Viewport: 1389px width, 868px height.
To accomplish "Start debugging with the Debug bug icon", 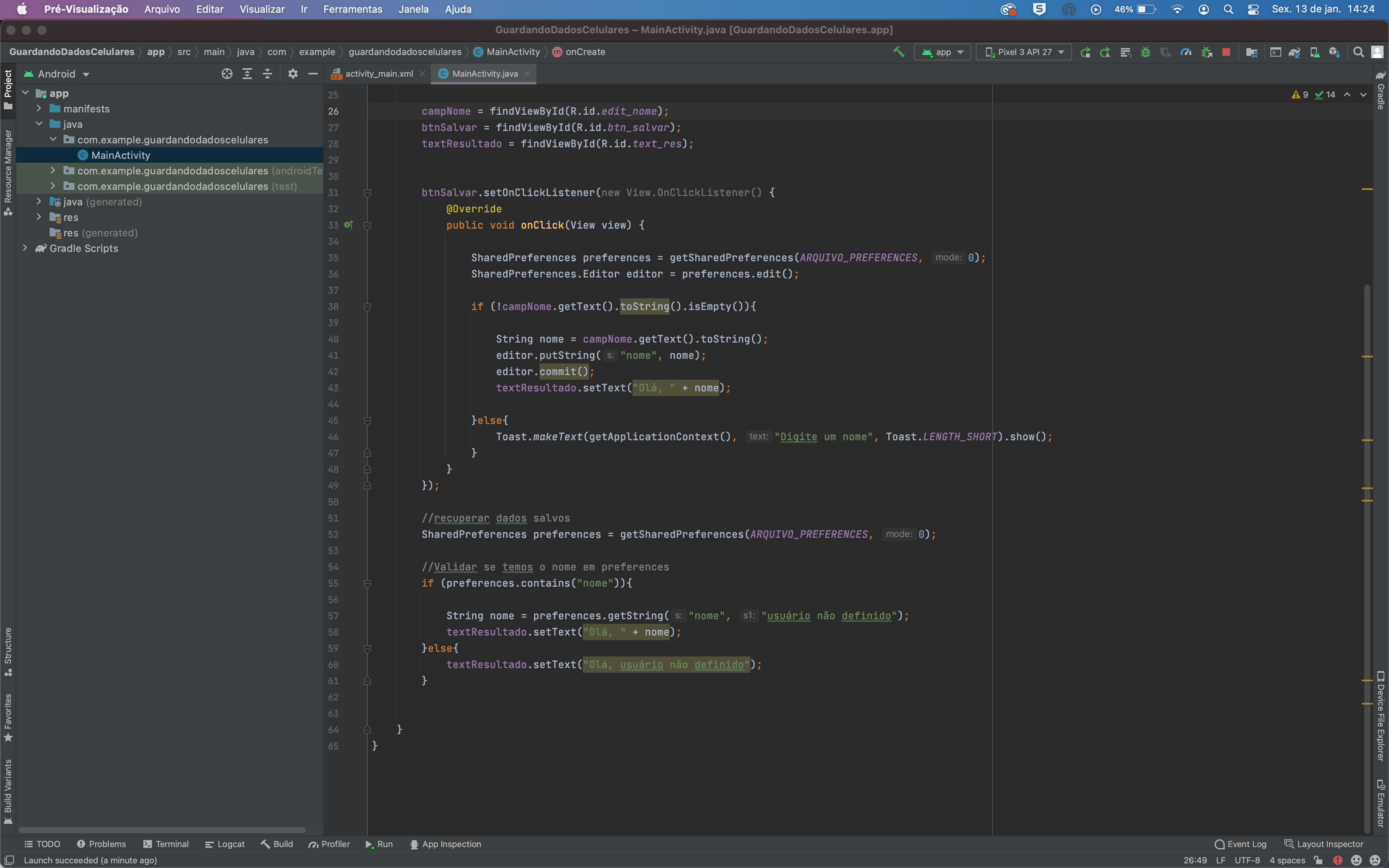I will point(1146,52).
